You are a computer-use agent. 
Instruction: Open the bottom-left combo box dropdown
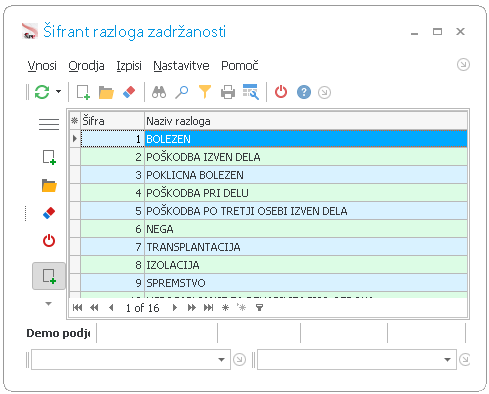pos(221,359)
